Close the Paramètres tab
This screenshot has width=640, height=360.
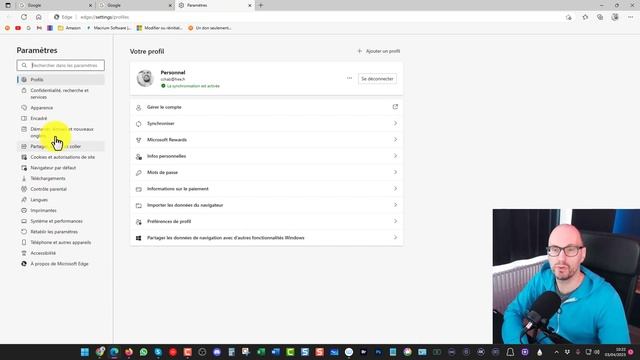coord(250,5)
